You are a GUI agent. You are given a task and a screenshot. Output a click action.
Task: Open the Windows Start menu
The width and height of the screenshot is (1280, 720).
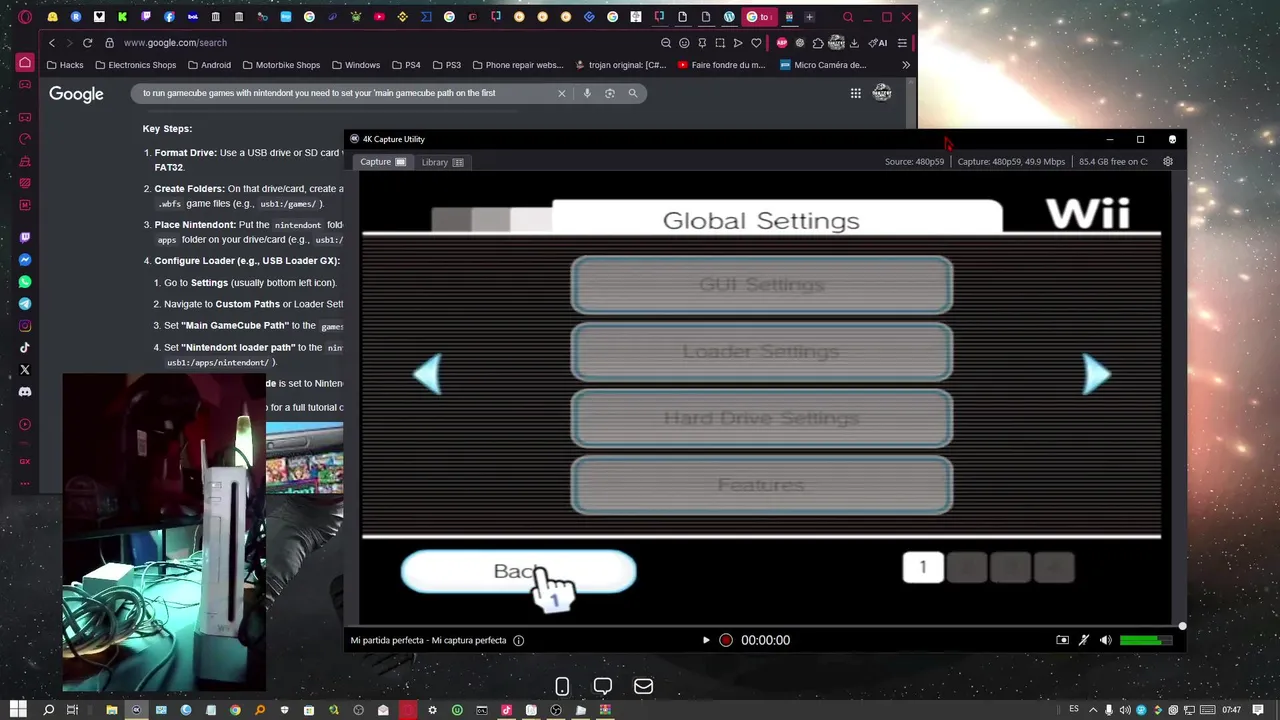pos(18,710)
